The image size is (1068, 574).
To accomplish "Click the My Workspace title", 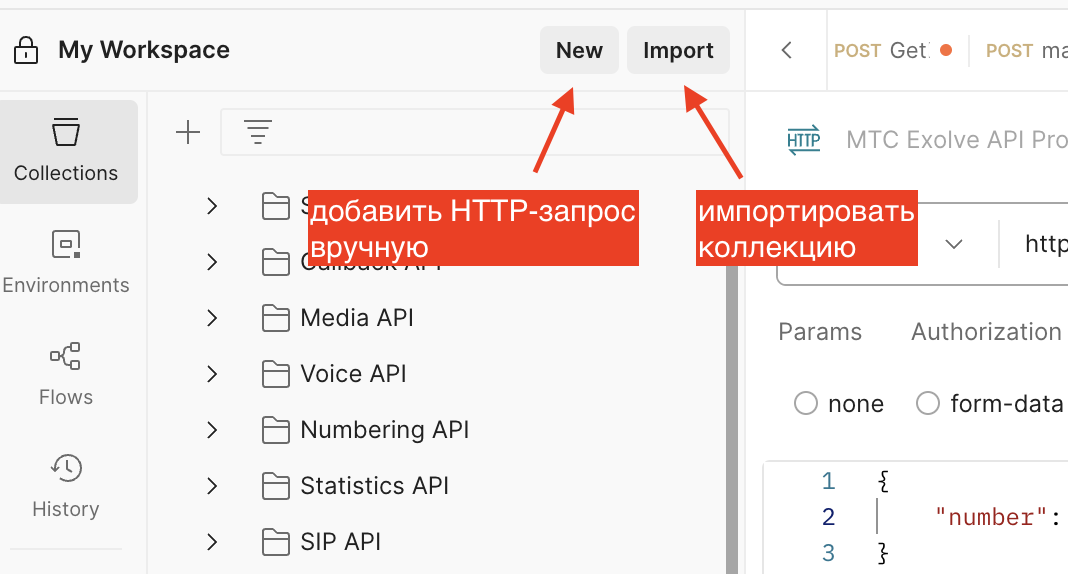I will tap(144, 50).
